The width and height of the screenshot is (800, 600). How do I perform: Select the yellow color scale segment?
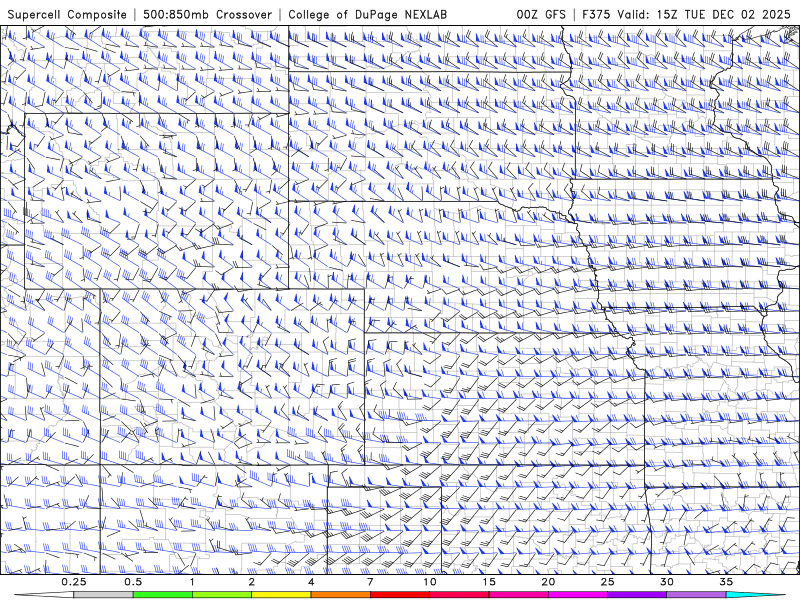(x=281, y=595)
